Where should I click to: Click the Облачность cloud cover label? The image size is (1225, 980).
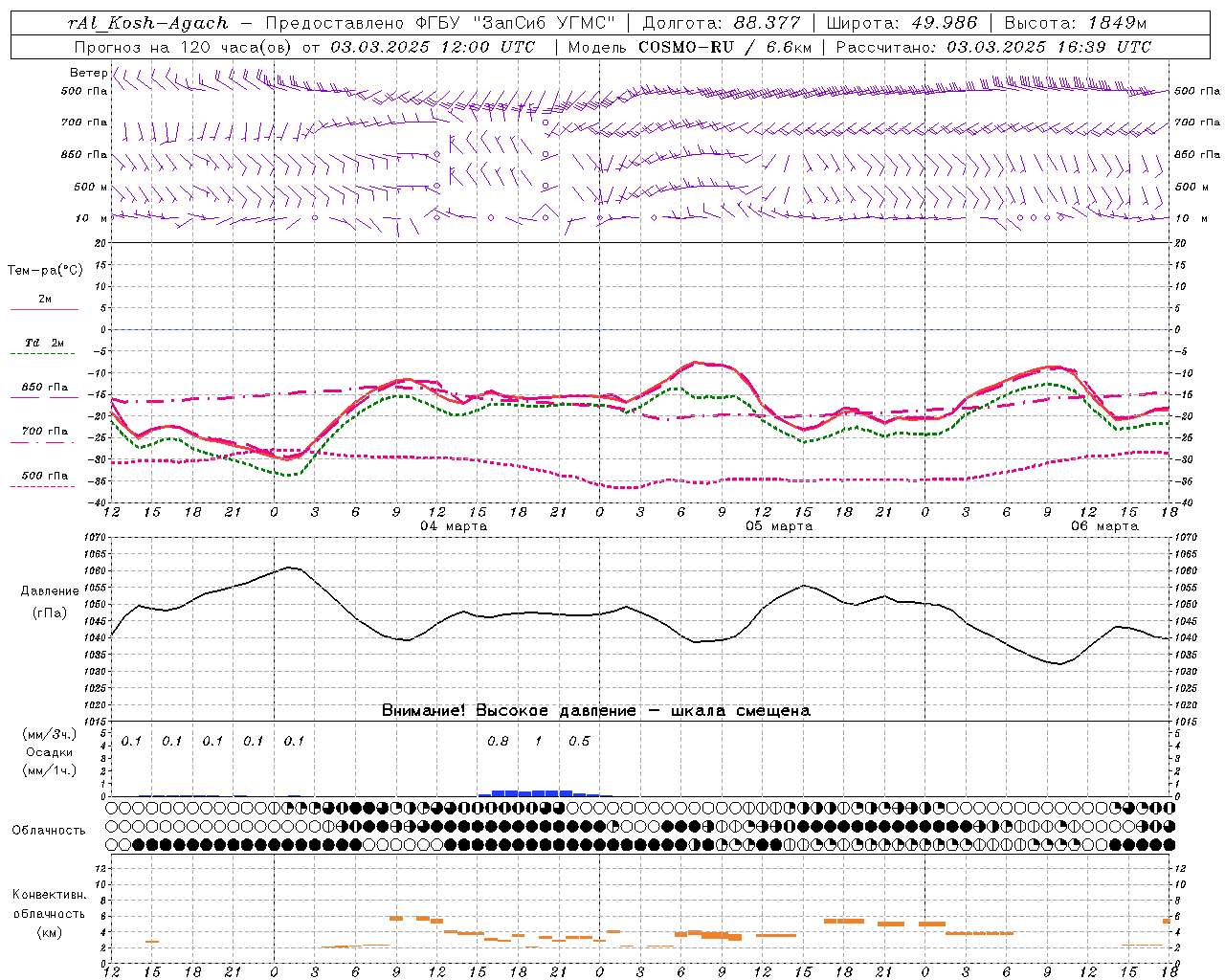point(49,831)
